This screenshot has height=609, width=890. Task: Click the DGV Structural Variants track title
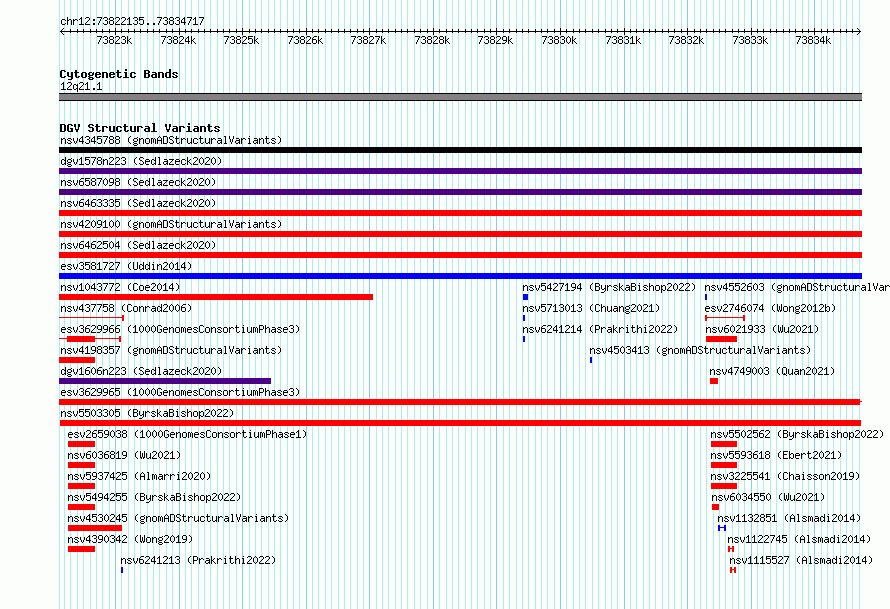point(140,128)
